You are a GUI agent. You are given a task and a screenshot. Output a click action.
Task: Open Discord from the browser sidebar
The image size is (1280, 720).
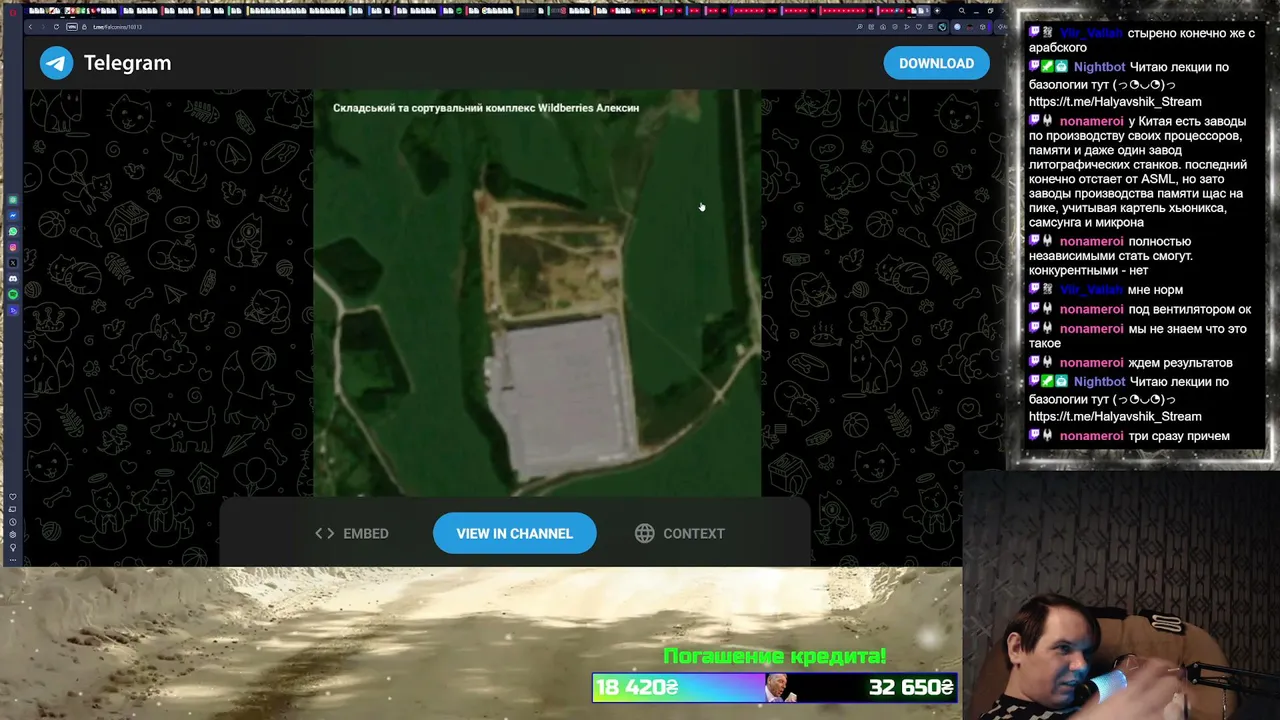tap(13, 279)
